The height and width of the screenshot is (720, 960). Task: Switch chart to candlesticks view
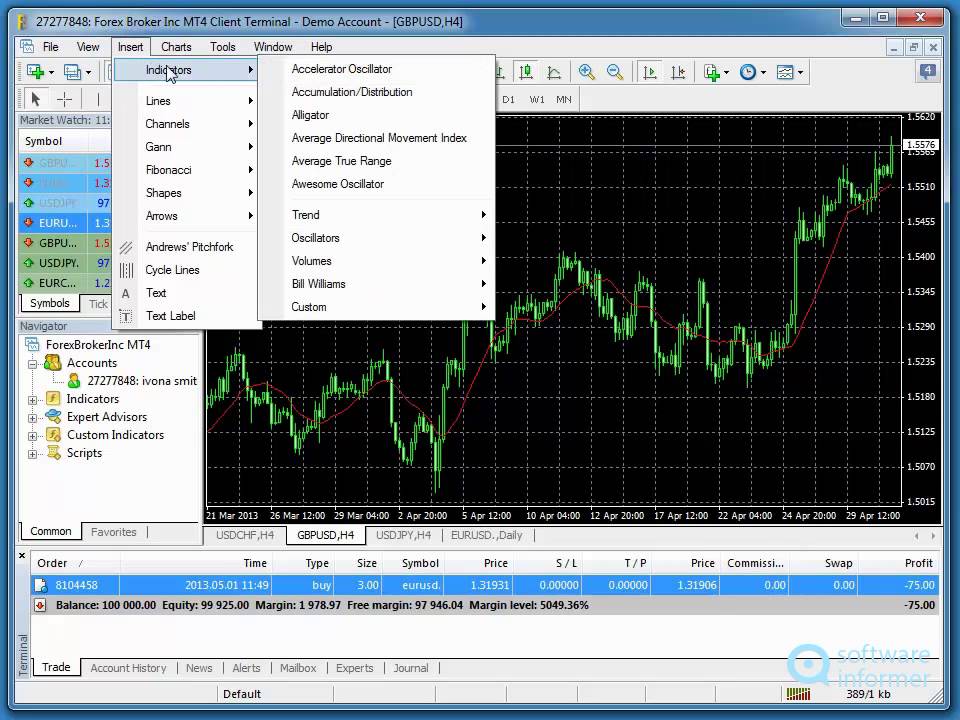click(x=526, y=72)
